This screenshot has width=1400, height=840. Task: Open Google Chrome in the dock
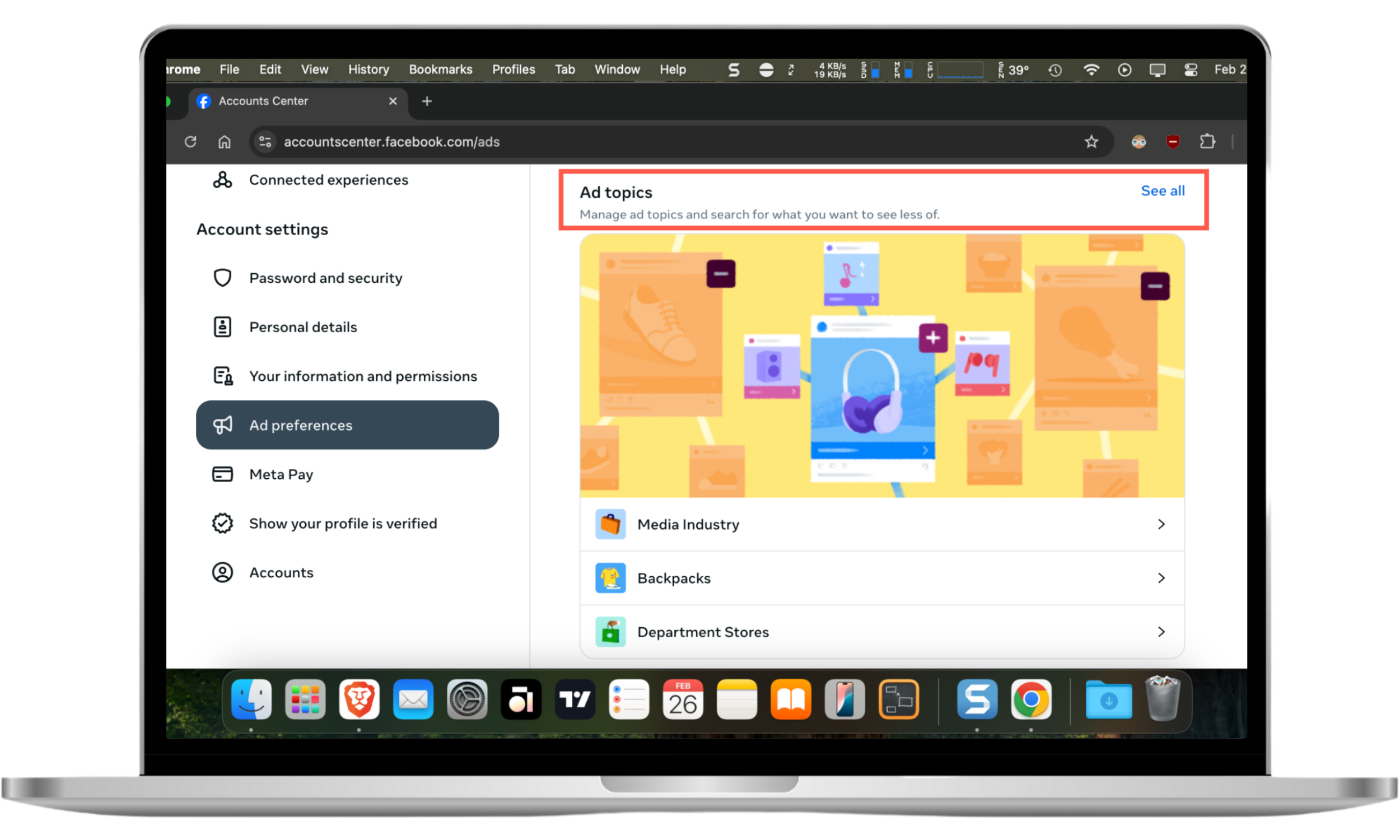click(1031, 699)
